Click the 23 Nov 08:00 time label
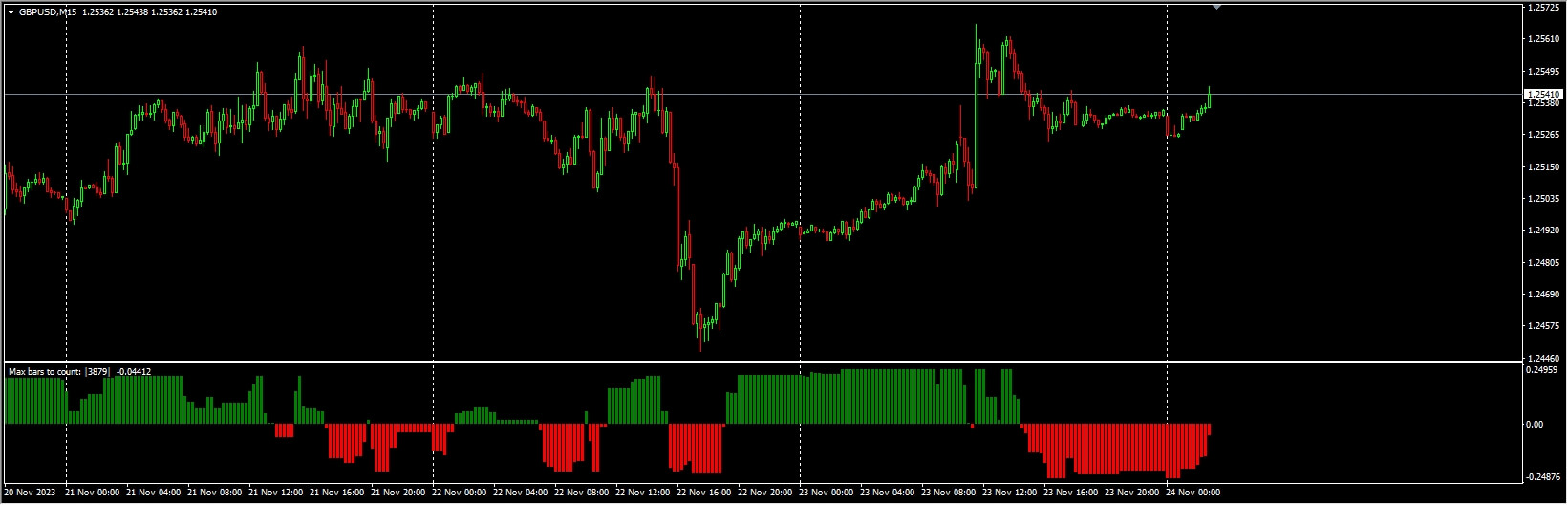Viewport: 1568px width, 505px height. (x=950, y=494)
